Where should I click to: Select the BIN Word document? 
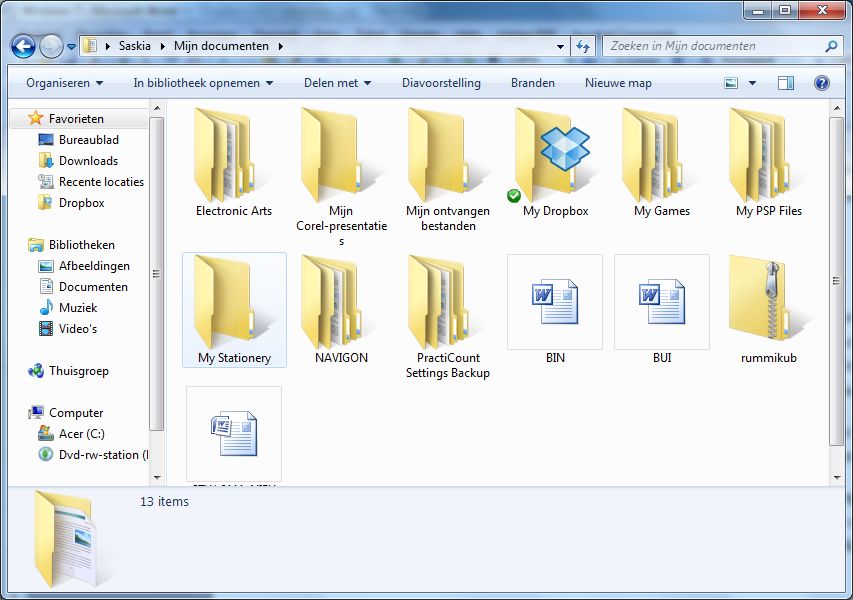[555, 310]
